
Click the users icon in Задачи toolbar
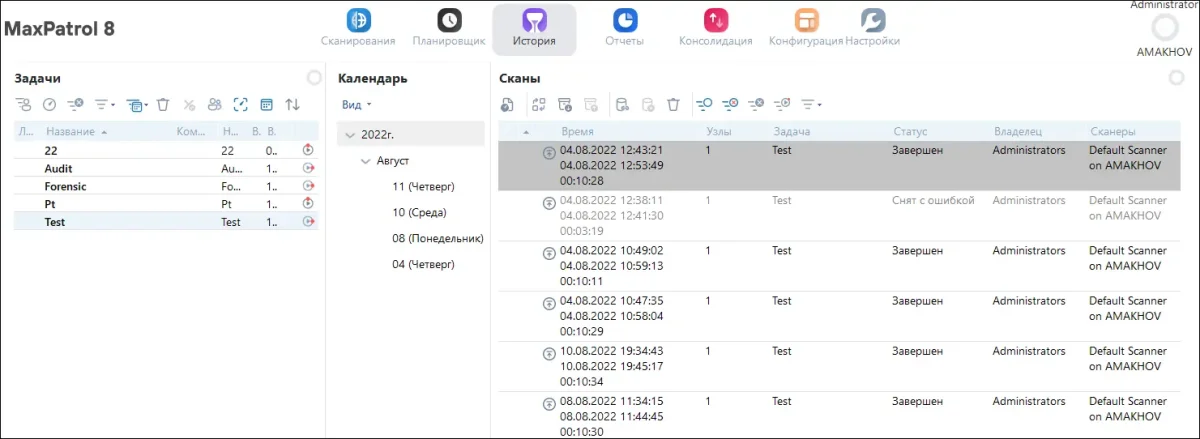pyautogui.click(x=215, y=104)
